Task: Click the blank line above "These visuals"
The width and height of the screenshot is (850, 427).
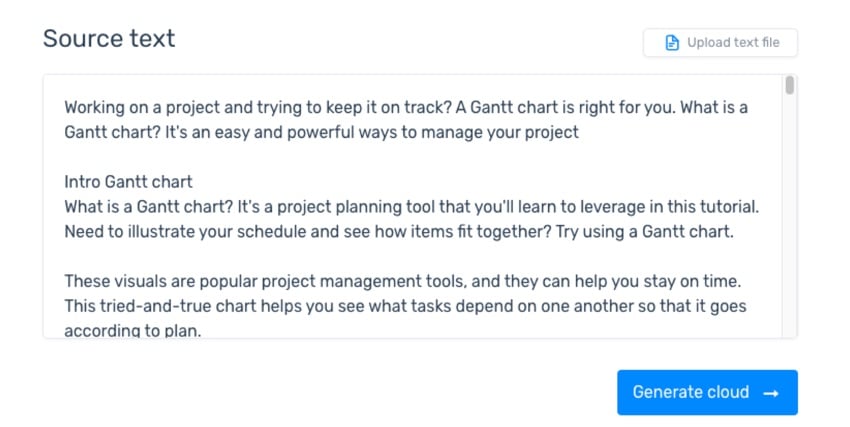Action: pyautogui.click(x=300, y=257)
